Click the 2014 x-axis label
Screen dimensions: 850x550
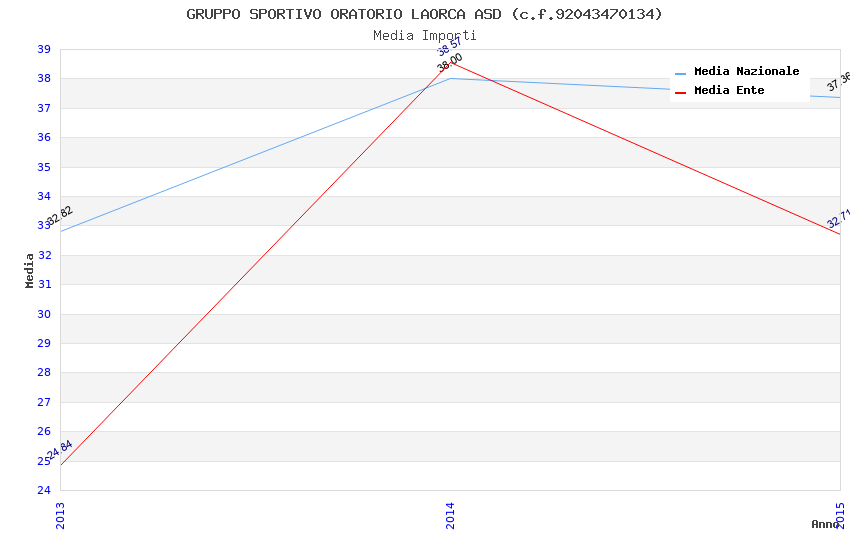point(450,515)
